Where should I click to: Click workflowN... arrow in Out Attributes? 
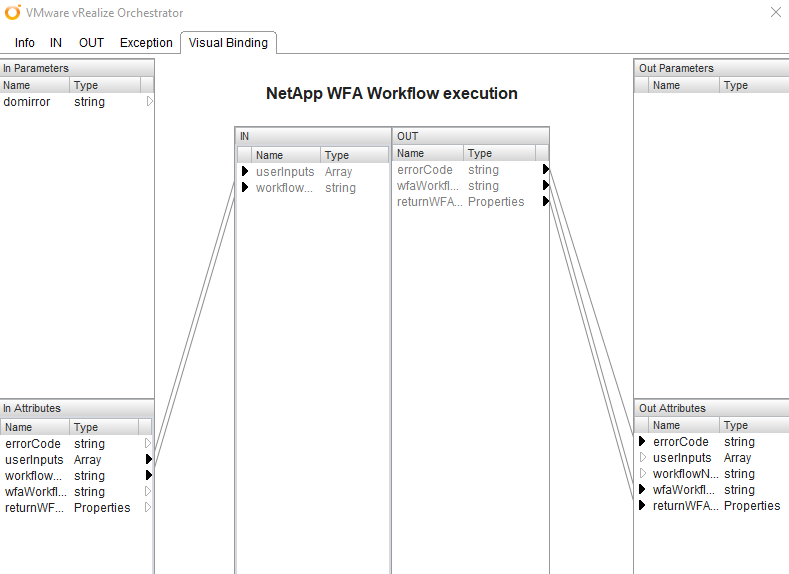(643, 473)
